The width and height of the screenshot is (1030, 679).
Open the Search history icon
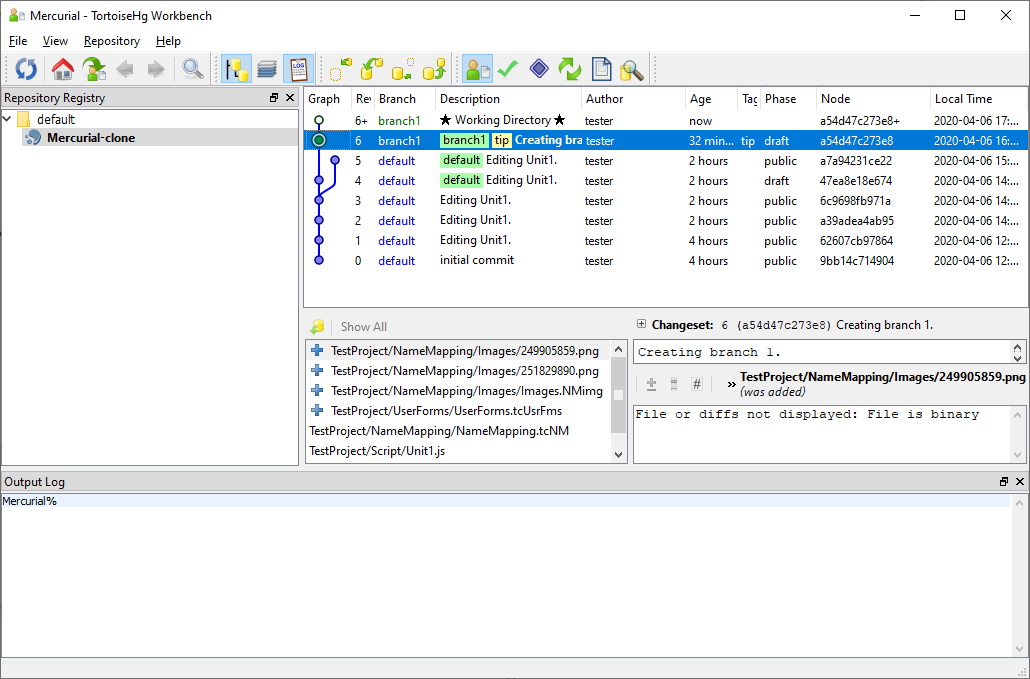click(631, 69)
